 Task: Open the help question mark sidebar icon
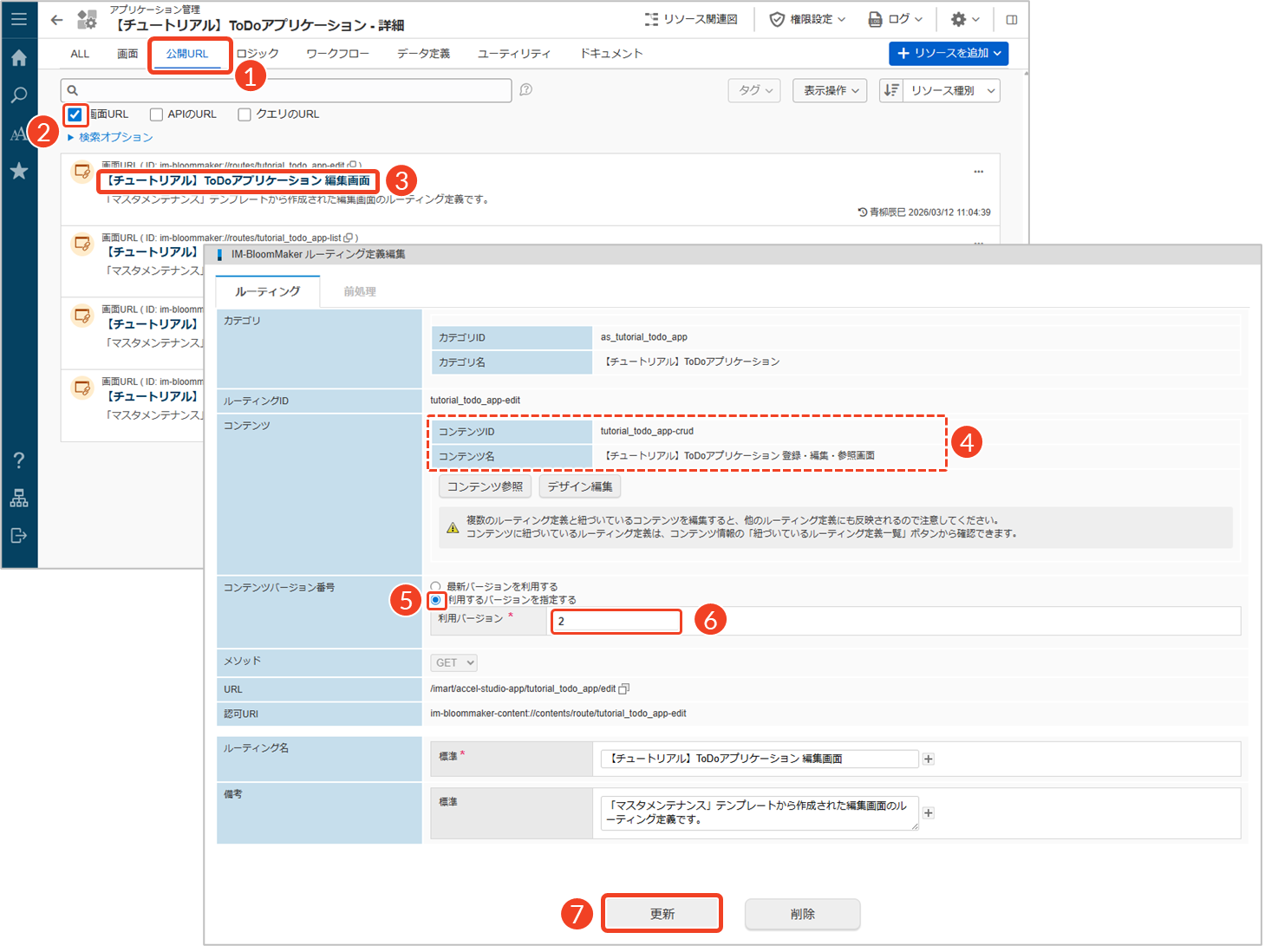coord(19,460)
